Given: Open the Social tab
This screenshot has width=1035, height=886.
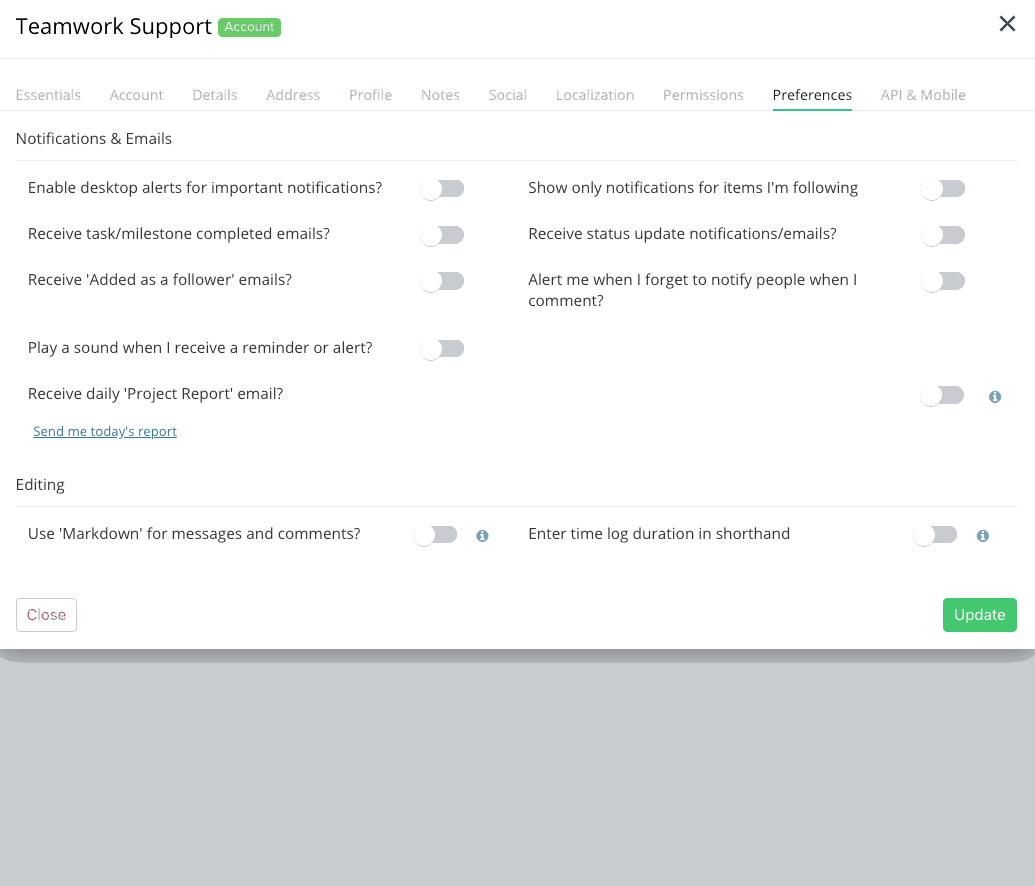Looking at the screenshot, I should pyautogui.click(x=508, y=95).
